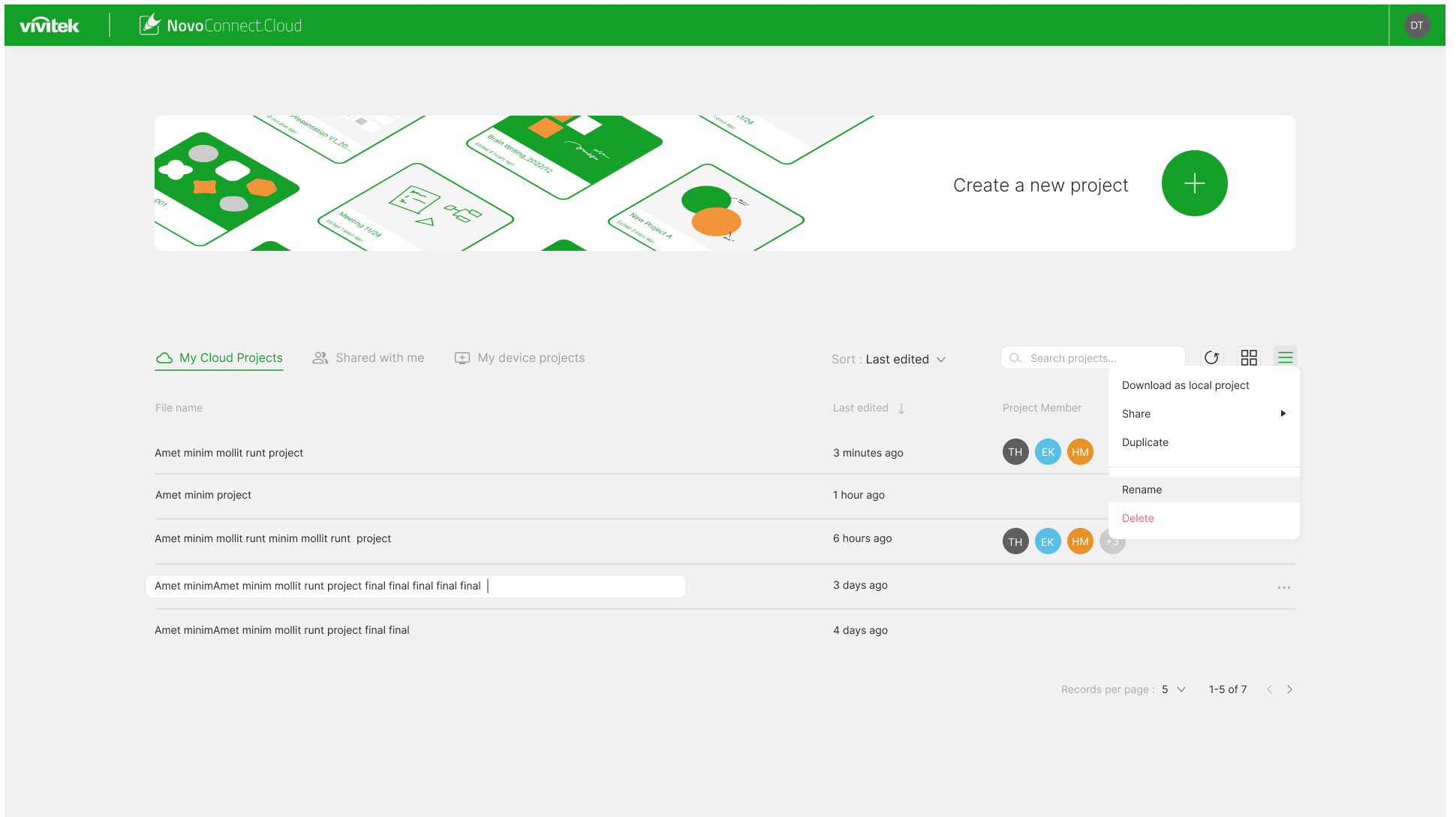This screenshot has height=817, width=1456.
Task: Click the HM member avatar in first row
Action: (1080, 452)
